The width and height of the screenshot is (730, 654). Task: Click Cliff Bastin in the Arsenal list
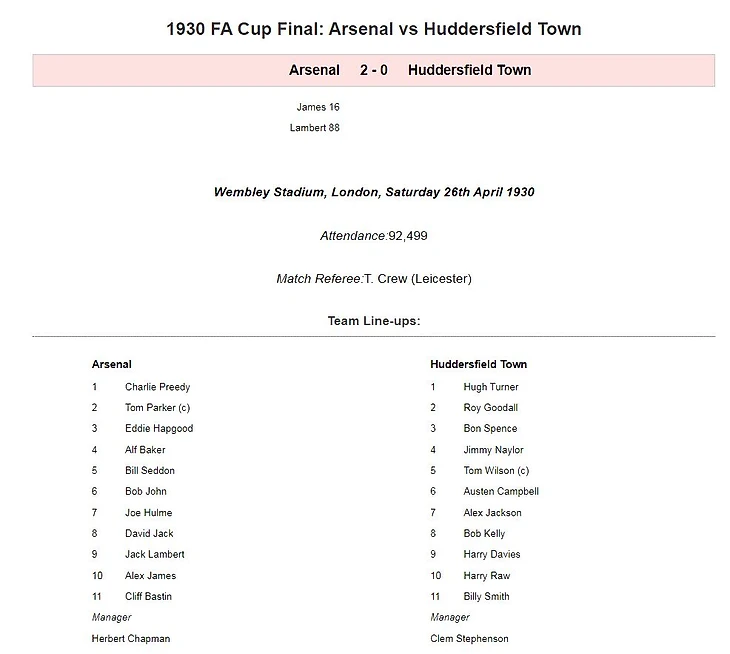coord(150,596)
